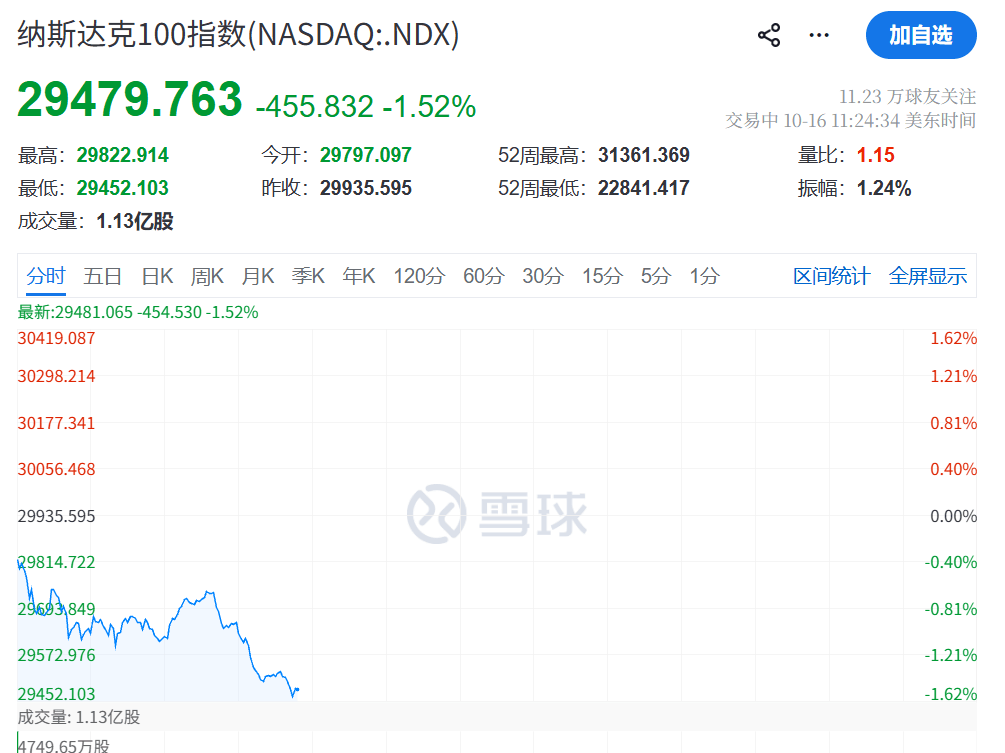Viewport: 1005px width, 753px height.
Task: Click the 29452.103 label on the price axis
Action: point(56,694)
